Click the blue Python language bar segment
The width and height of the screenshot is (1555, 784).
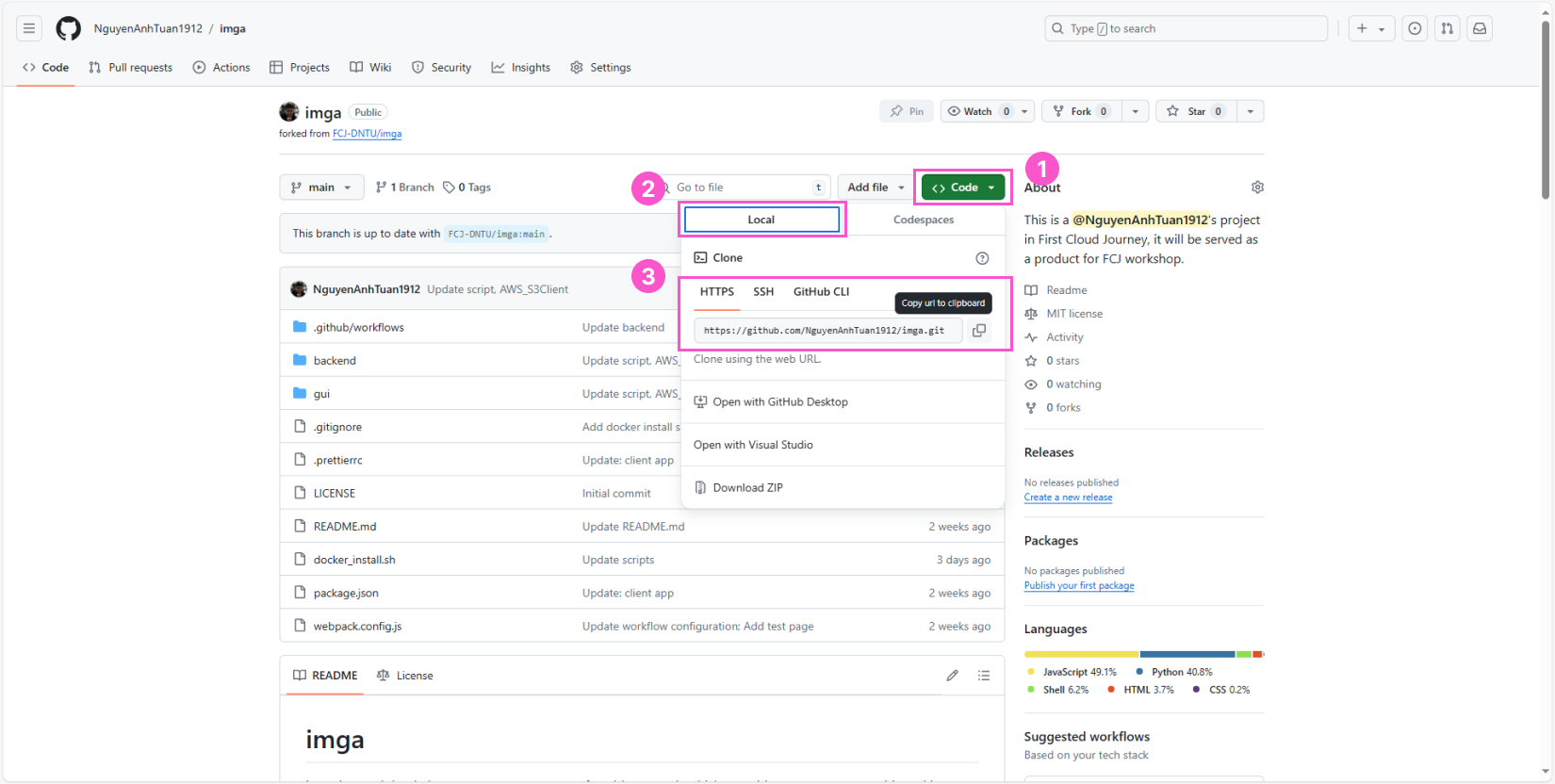1187,654
